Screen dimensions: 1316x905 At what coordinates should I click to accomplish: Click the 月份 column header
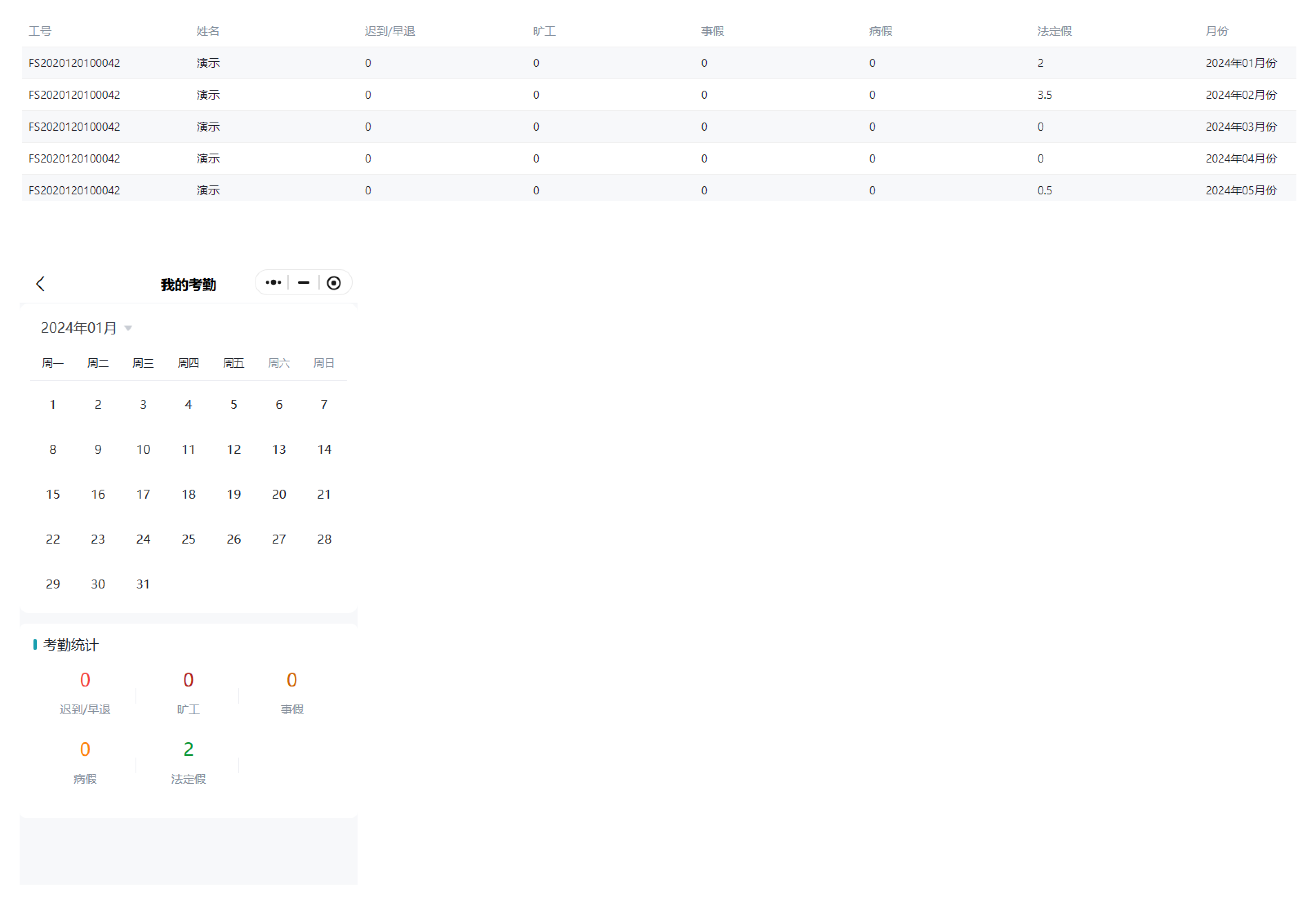click(x=1216, y=31)
